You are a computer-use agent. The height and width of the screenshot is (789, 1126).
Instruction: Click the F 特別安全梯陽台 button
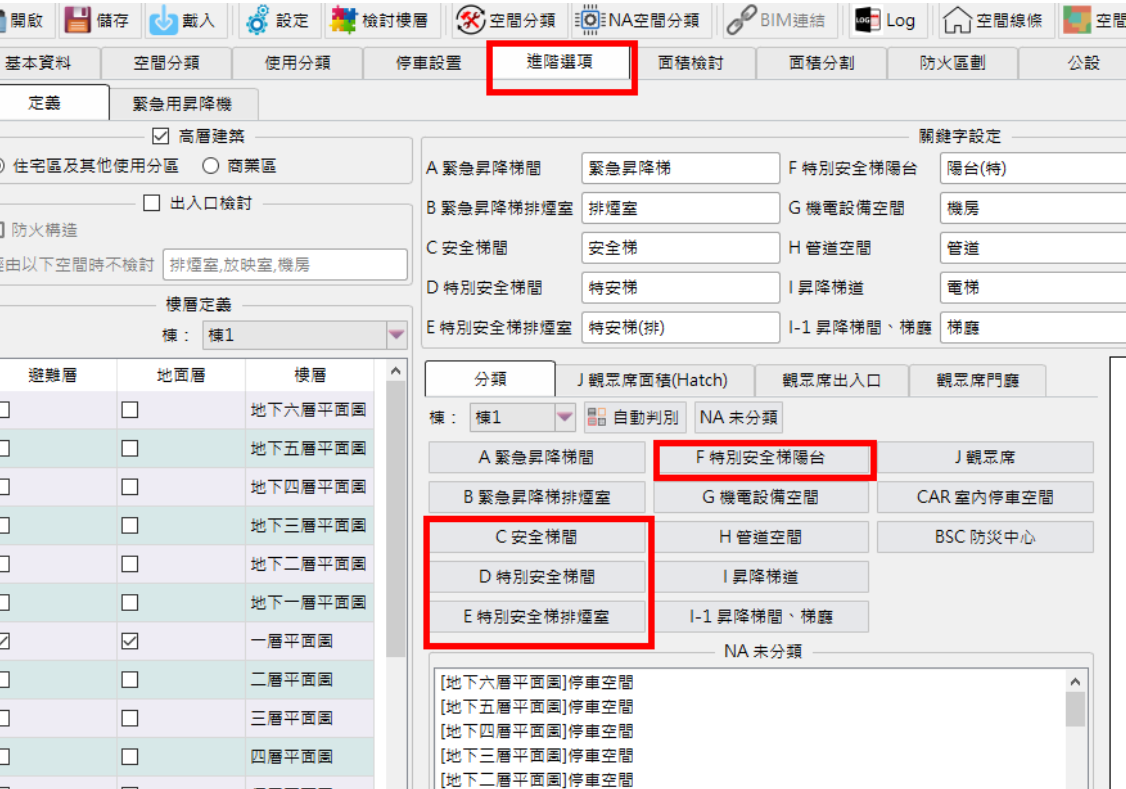765,458
